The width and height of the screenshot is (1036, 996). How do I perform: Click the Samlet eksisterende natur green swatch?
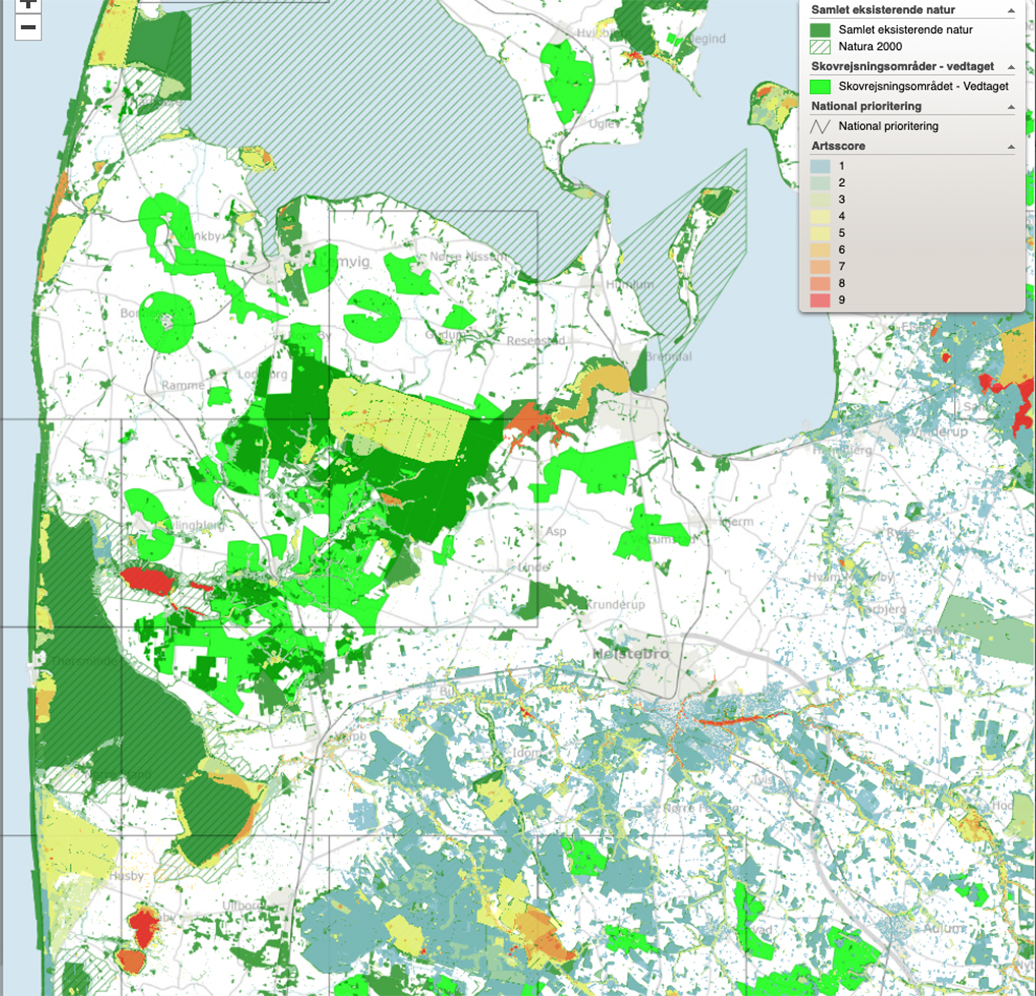point(820,30)
